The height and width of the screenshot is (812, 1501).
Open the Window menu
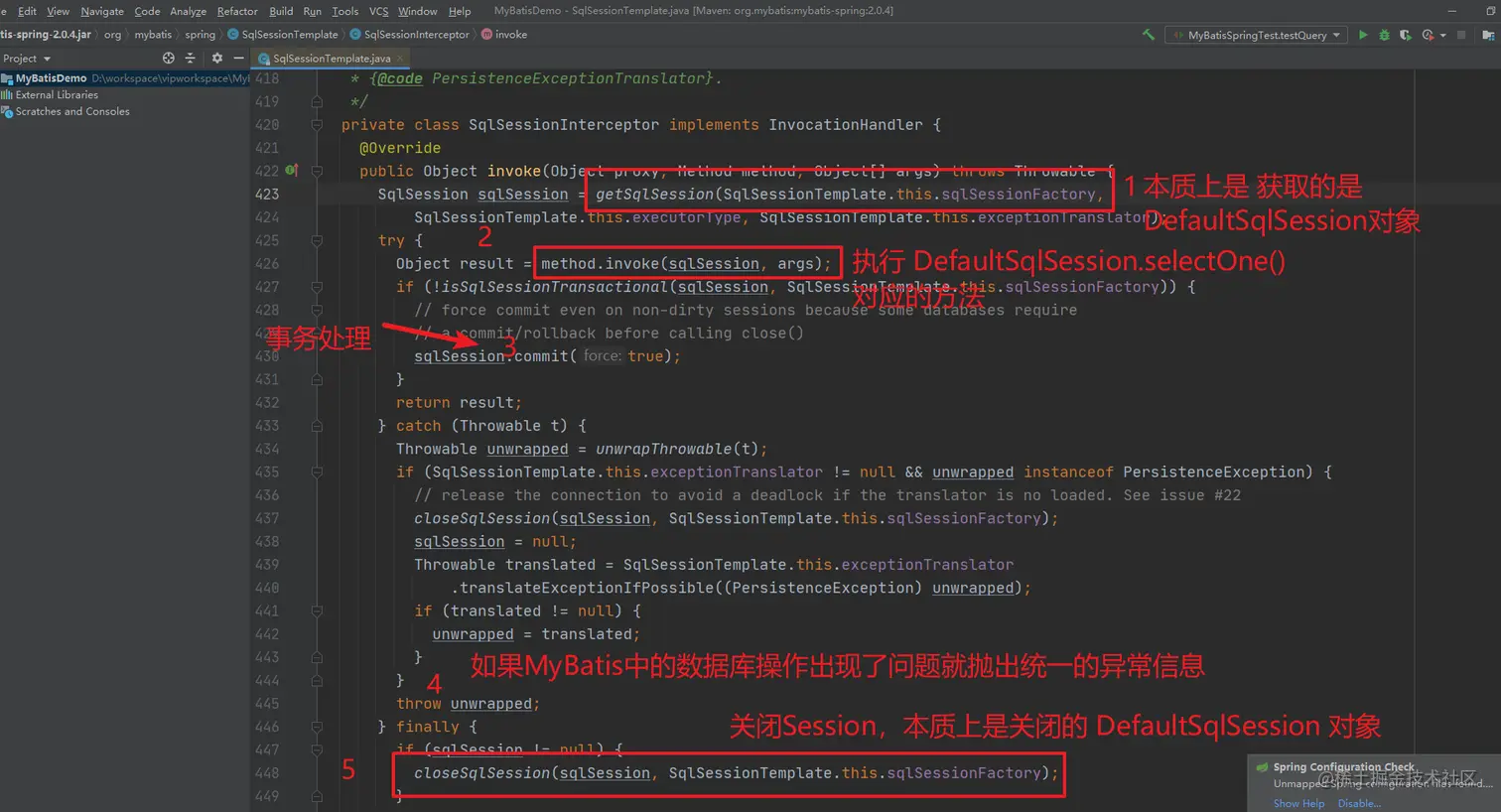(417, 11)
